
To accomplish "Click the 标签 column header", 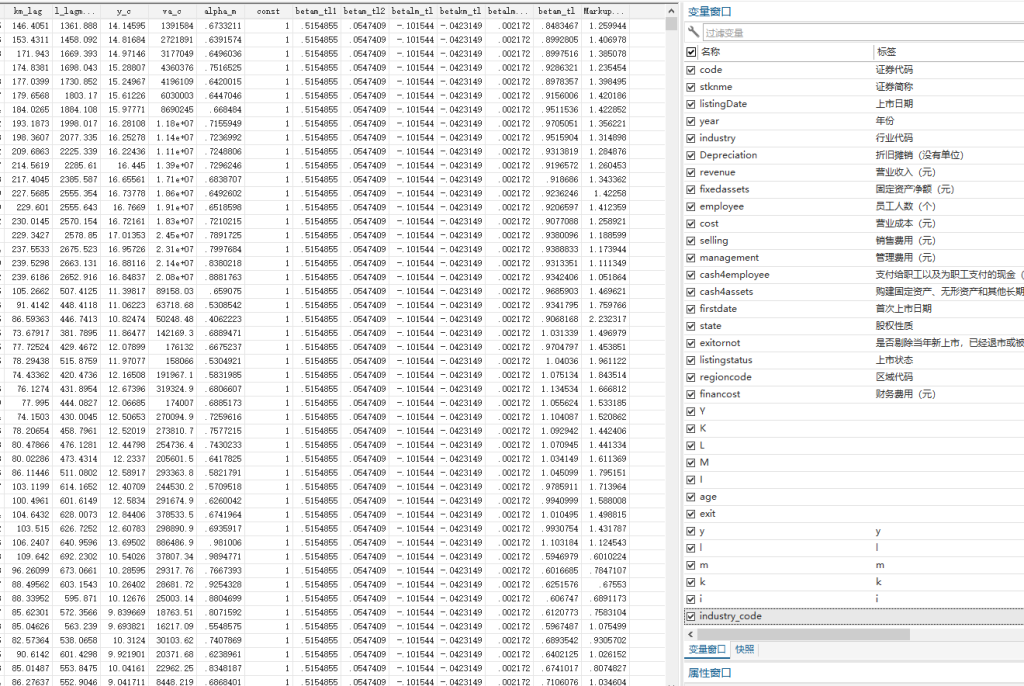I will click(x=886, y=52).
